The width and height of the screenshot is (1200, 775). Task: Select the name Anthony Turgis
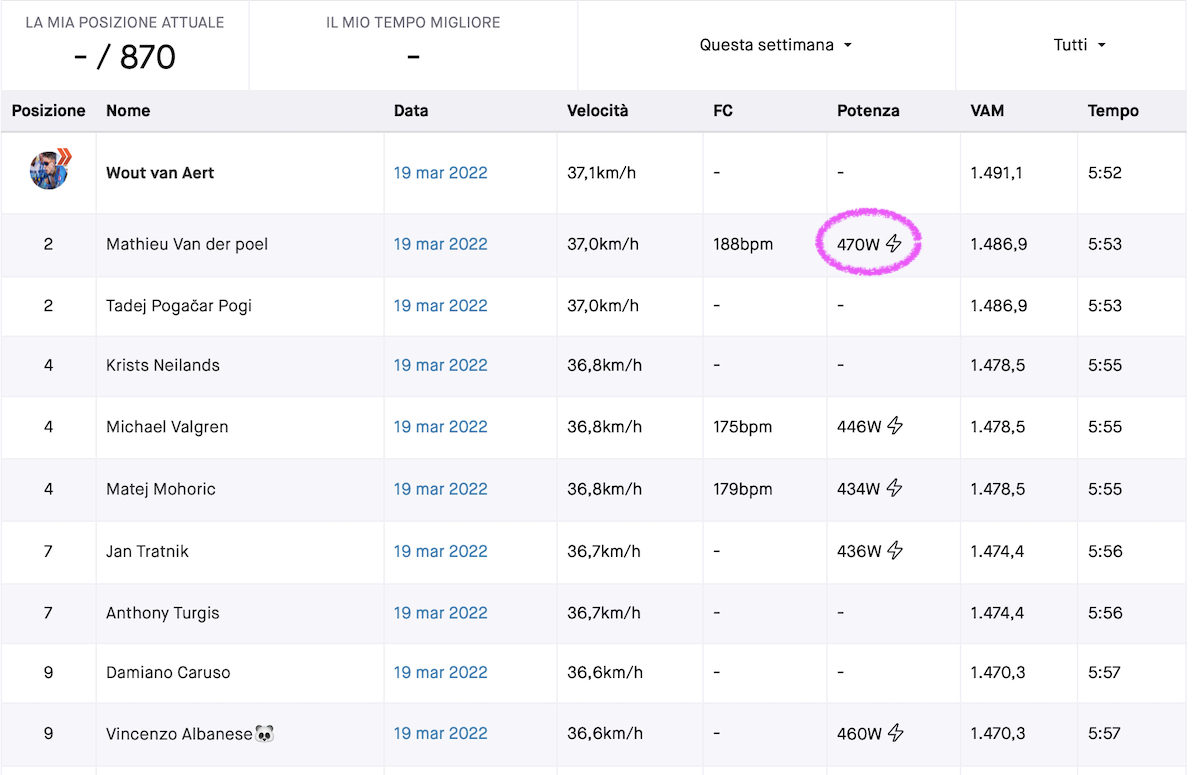click(x=163, y=613)
